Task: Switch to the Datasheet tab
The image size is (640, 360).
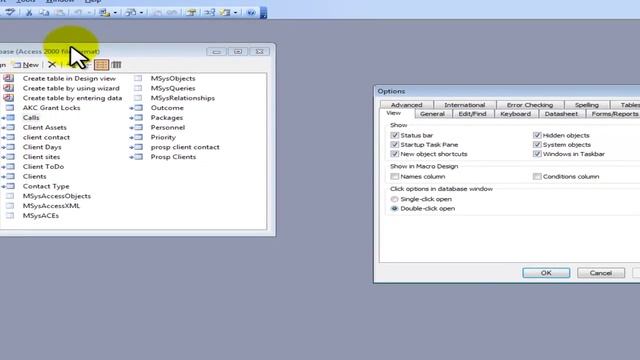Action: click(561, 114)
